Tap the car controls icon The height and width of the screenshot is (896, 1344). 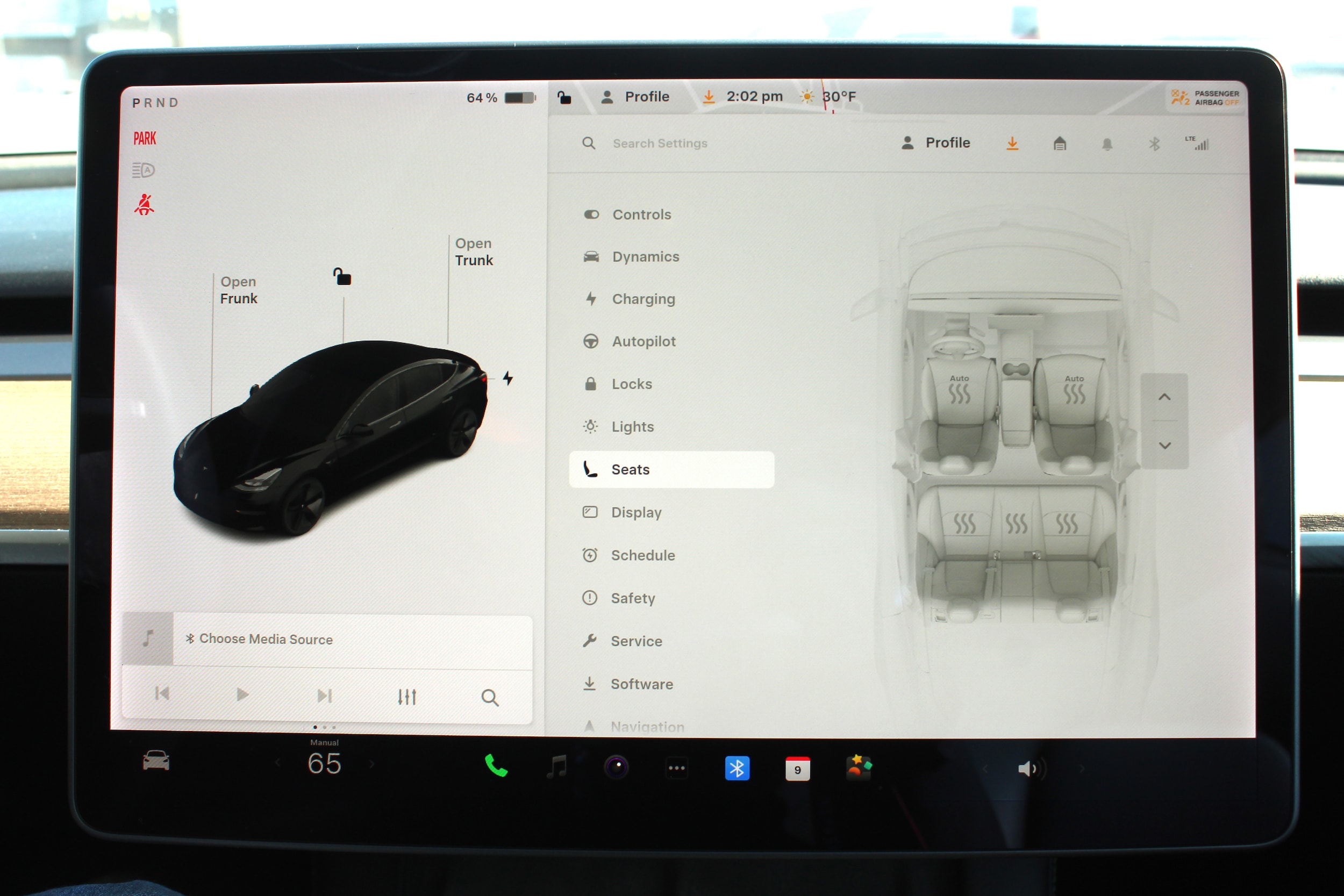155,762
